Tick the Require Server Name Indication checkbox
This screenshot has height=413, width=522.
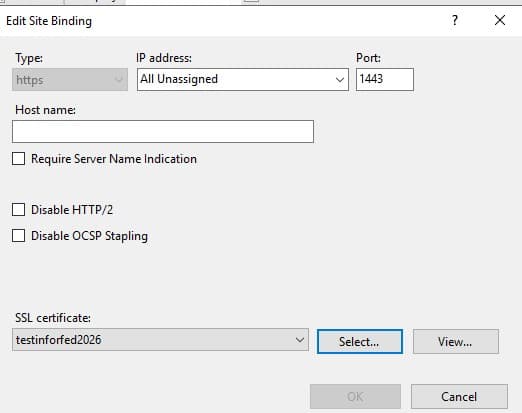18,159
